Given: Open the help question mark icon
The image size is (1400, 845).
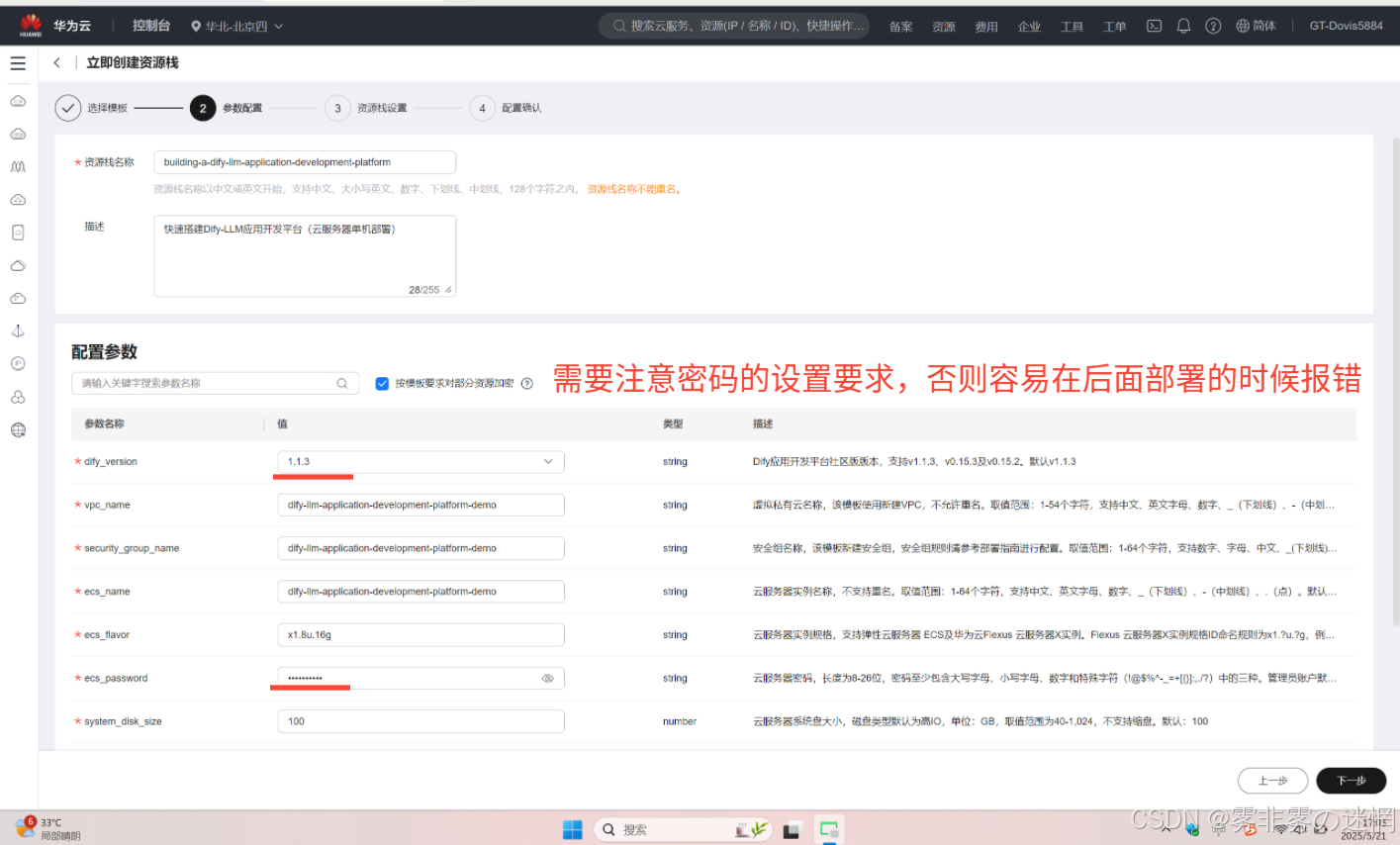Looking at the screenshot, I should click(1213, 26).
